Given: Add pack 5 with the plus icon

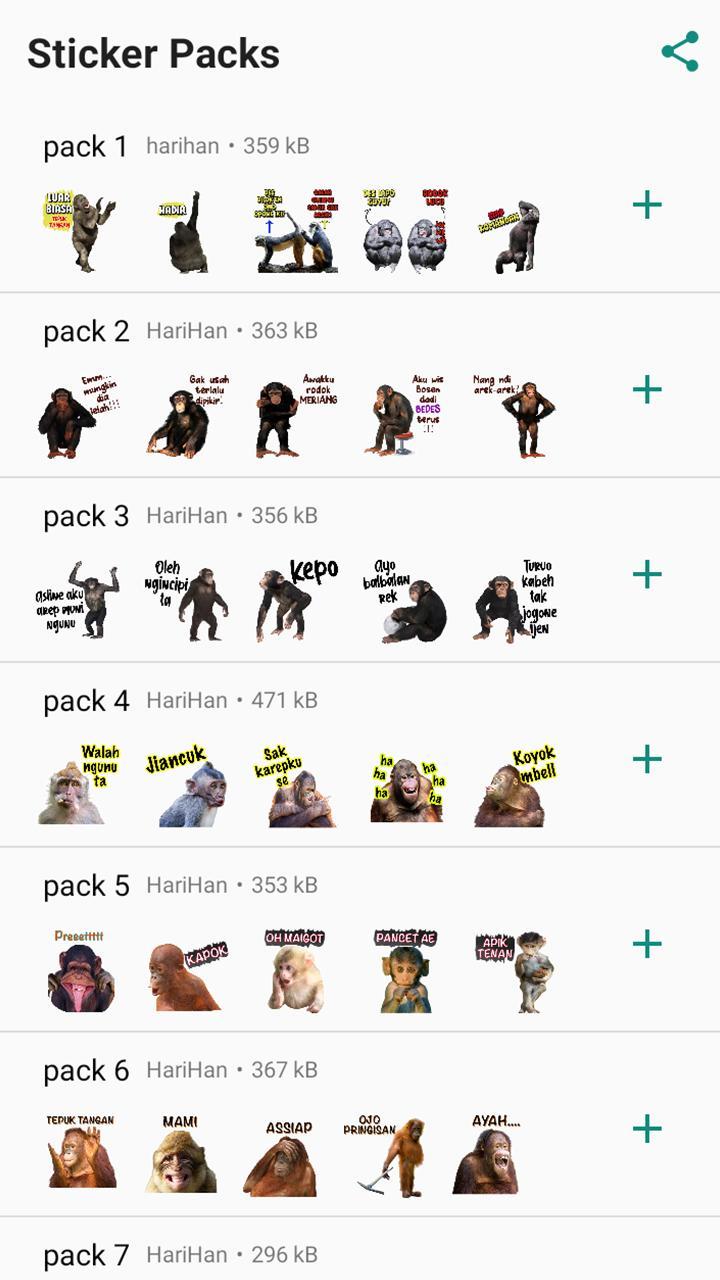Looking at the screenshot, I should [x=647, y=944].
